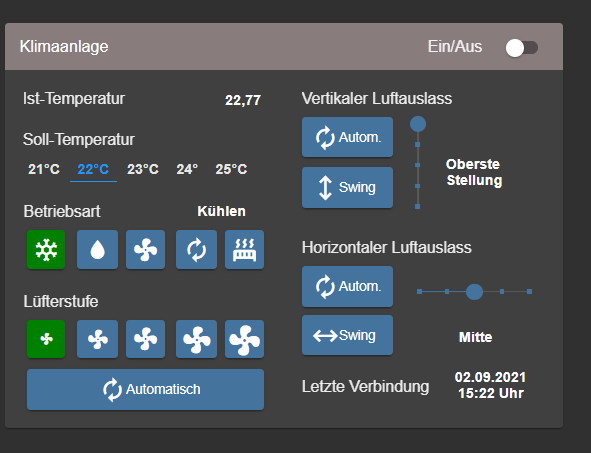Click the Mitte position label

475,337
